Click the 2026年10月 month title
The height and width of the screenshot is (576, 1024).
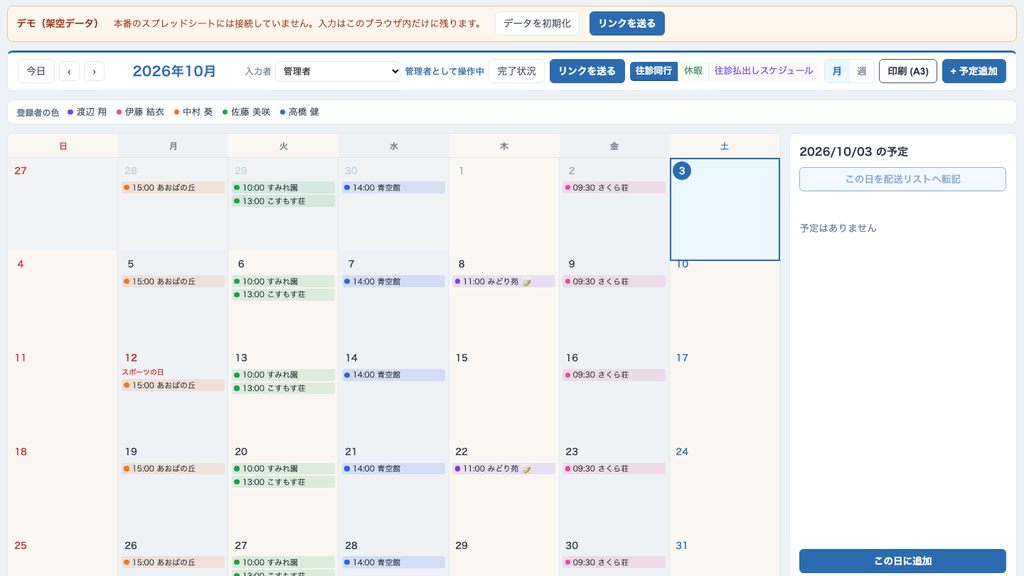174,71
